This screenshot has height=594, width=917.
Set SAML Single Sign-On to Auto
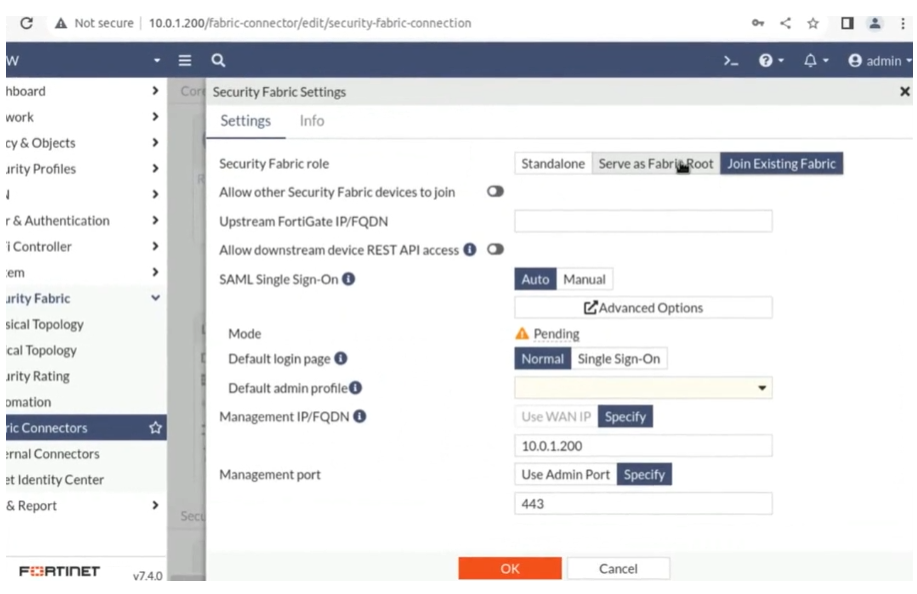click(535, 279)
